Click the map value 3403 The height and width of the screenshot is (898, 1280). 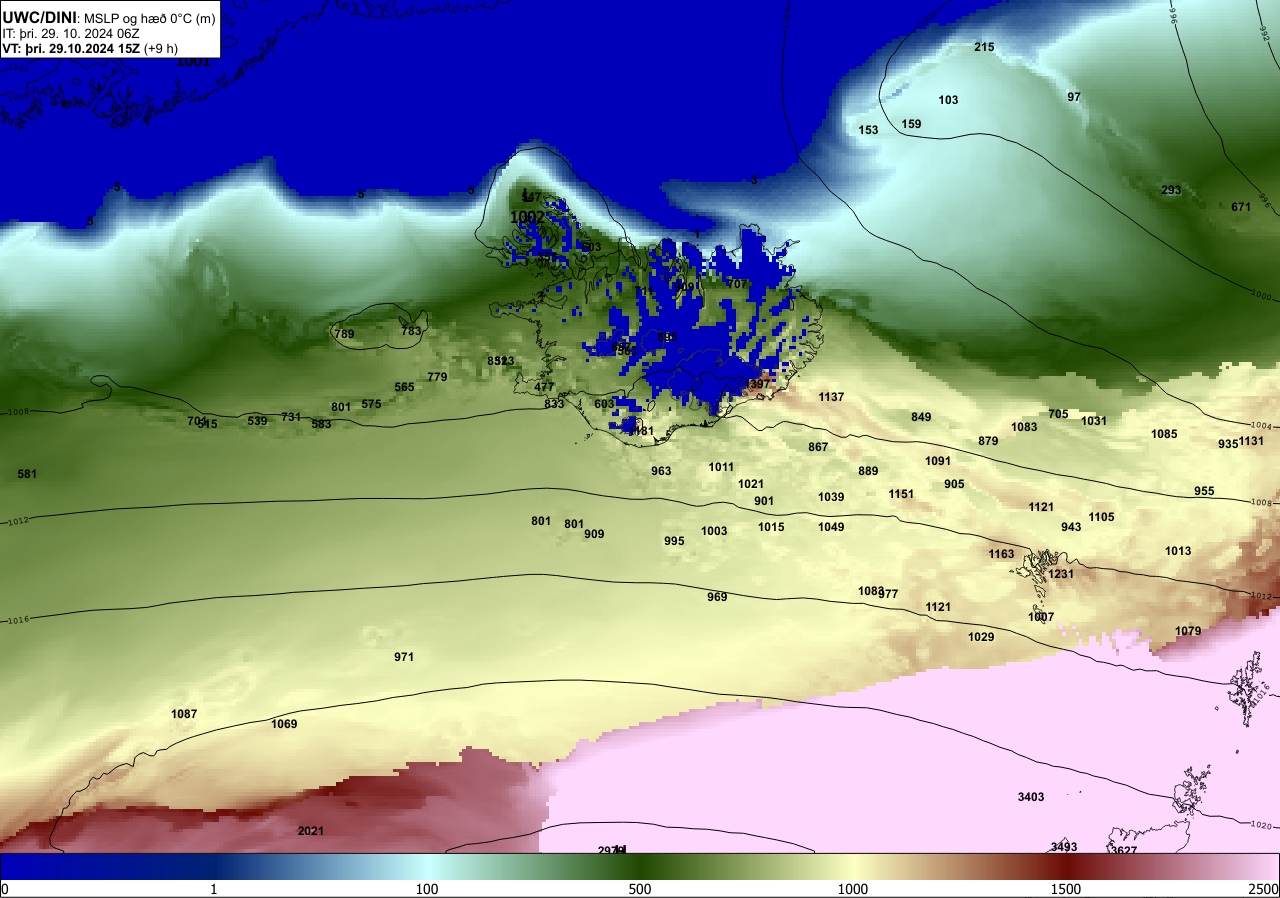(1031, 797)
